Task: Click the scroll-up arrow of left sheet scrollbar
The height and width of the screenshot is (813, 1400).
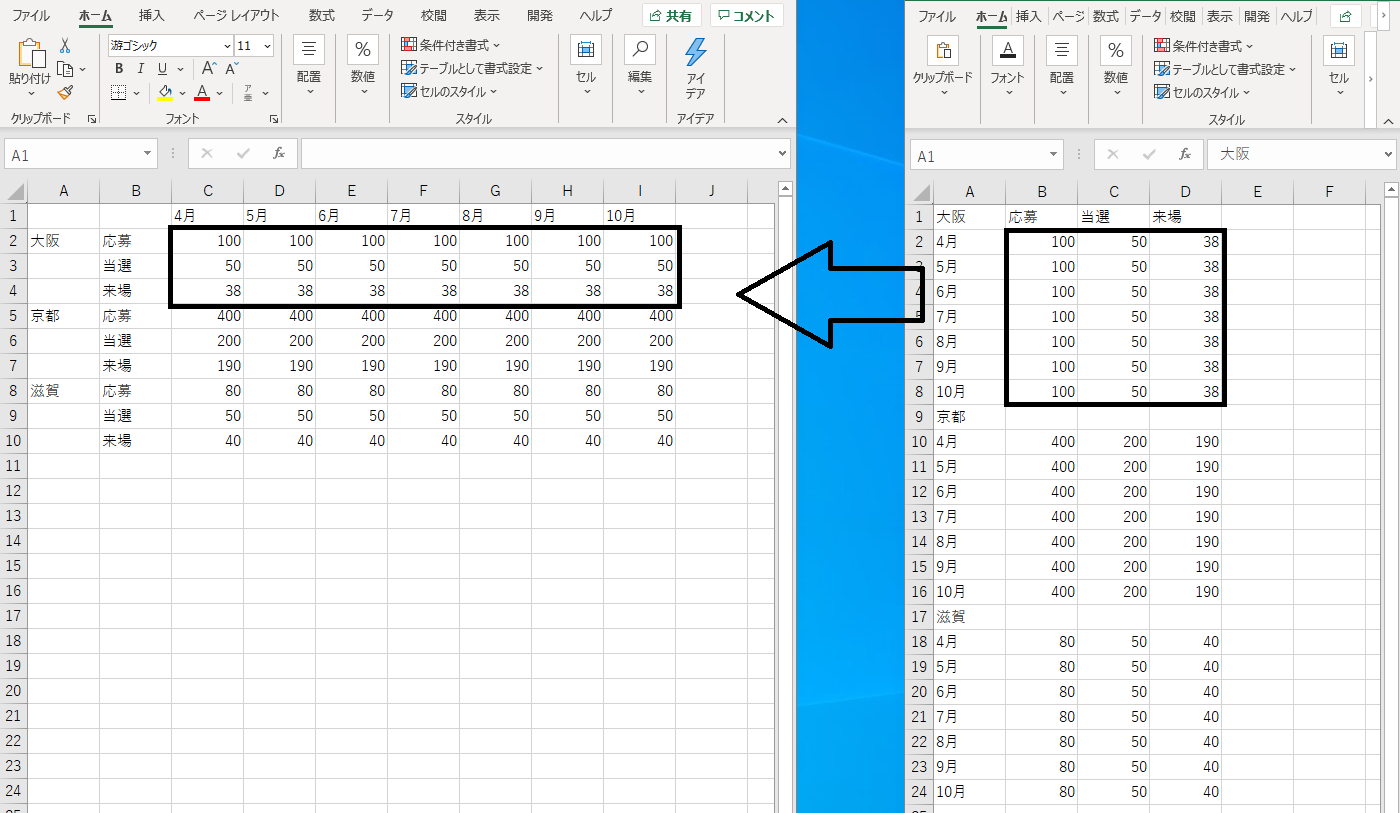Action: [785, 188]
